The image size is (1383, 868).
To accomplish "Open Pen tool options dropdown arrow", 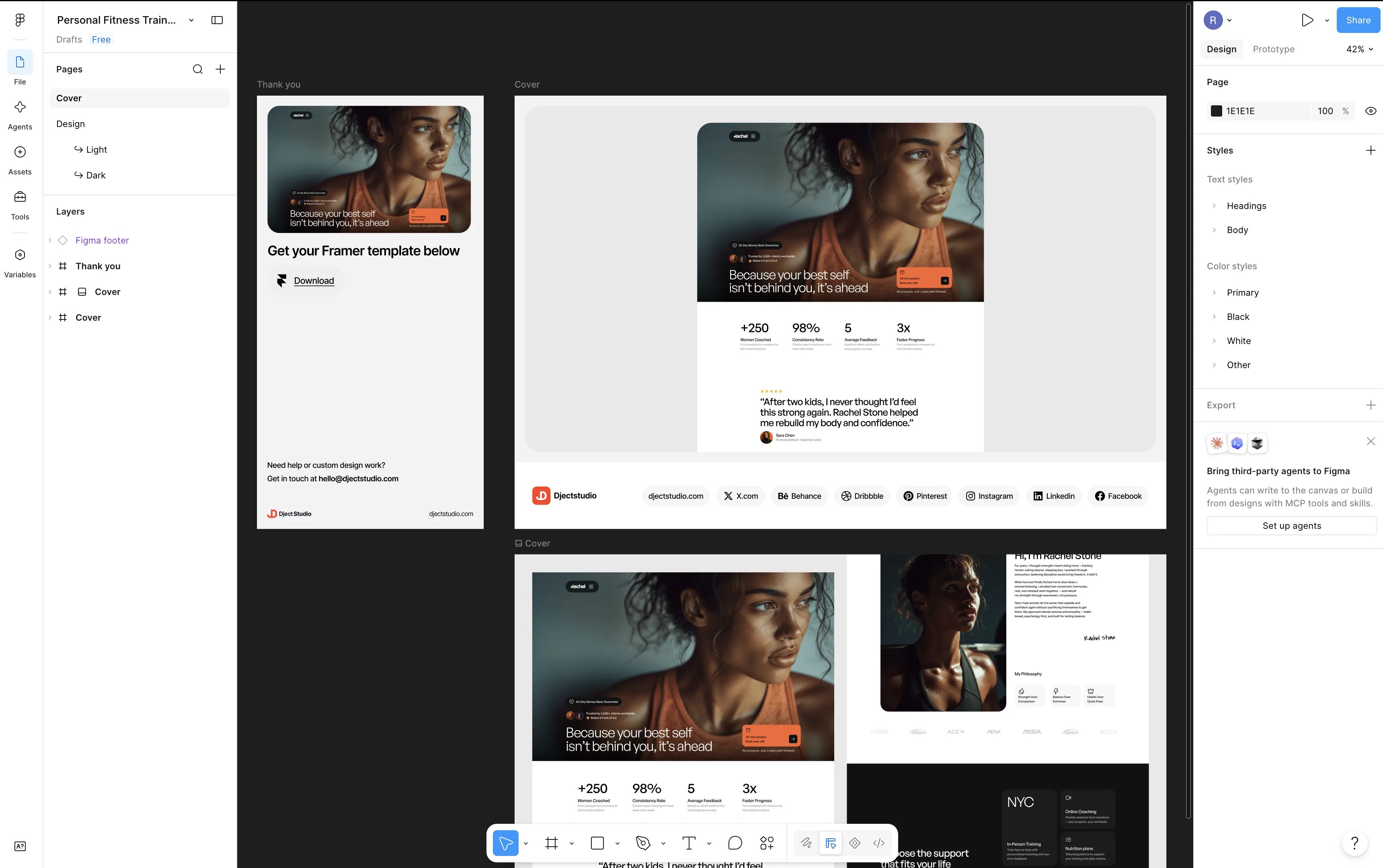I will coord(663,843).
